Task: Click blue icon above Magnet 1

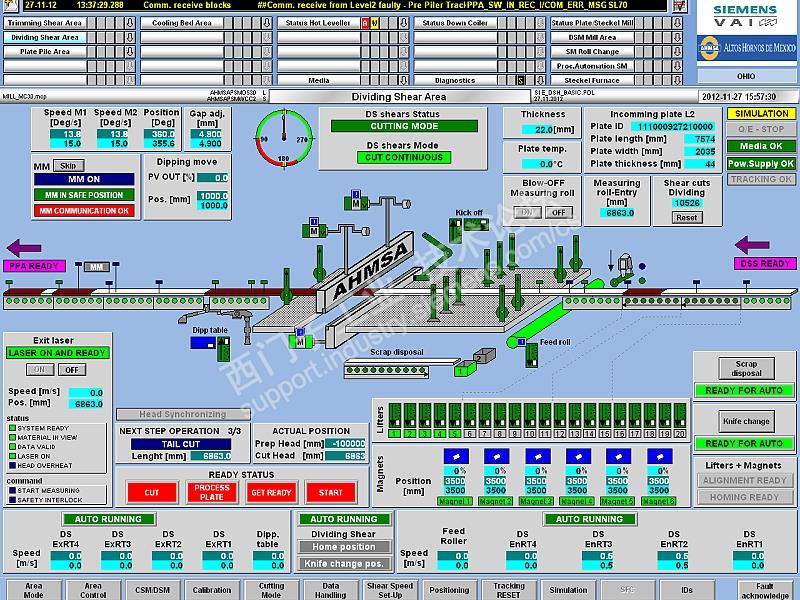Action: click(456, 456)
